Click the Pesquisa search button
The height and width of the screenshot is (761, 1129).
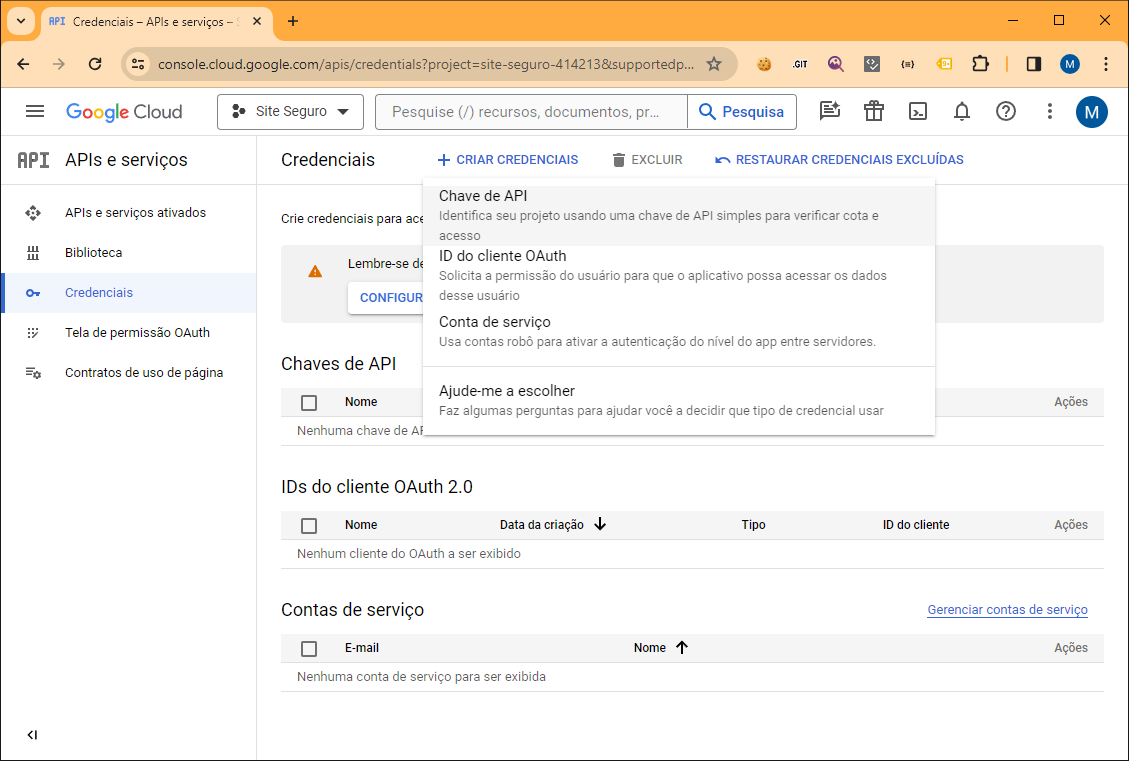[742, 112]
